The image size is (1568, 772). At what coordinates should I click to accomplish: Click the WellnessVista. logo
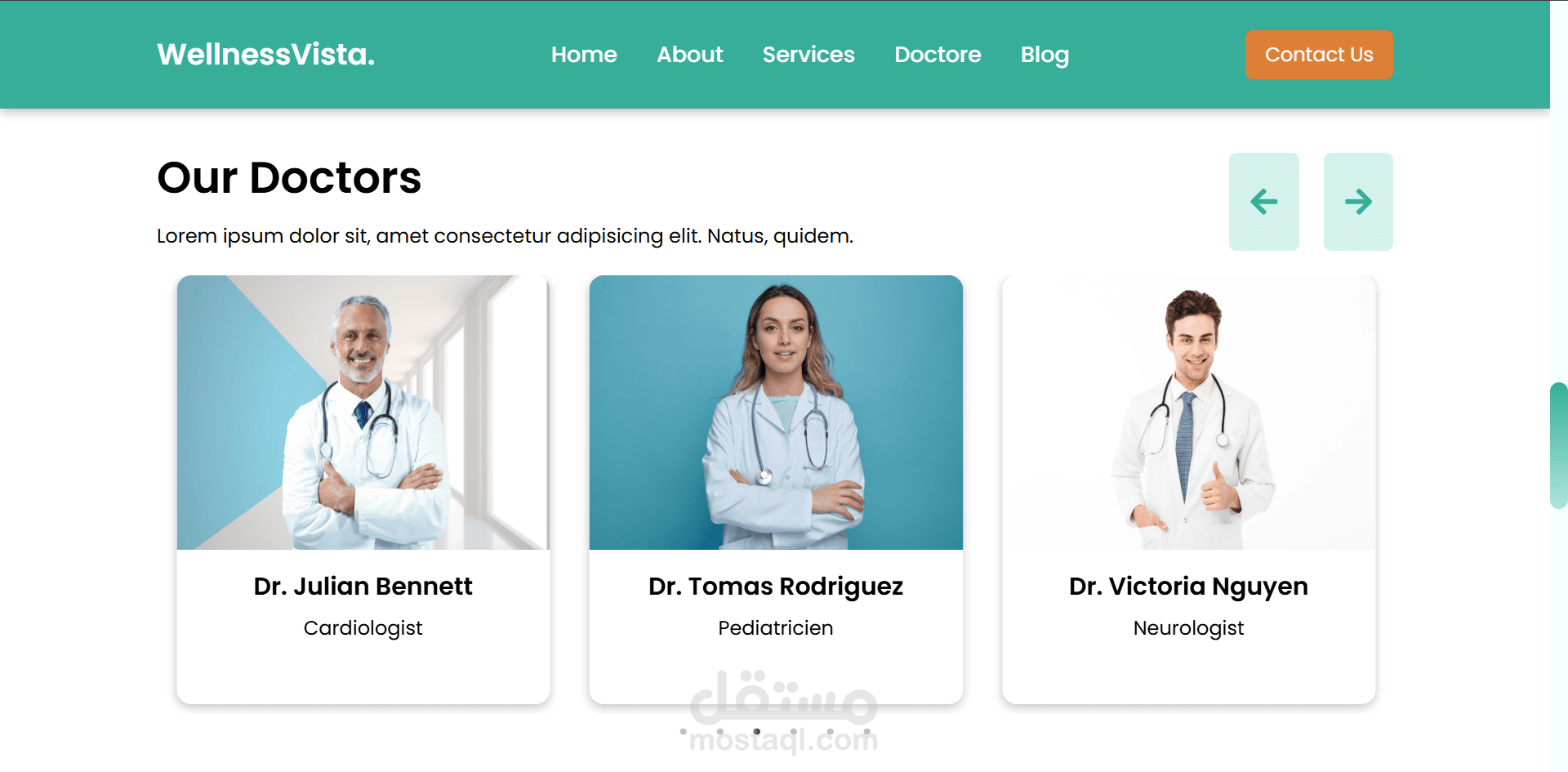click(266, 55)
